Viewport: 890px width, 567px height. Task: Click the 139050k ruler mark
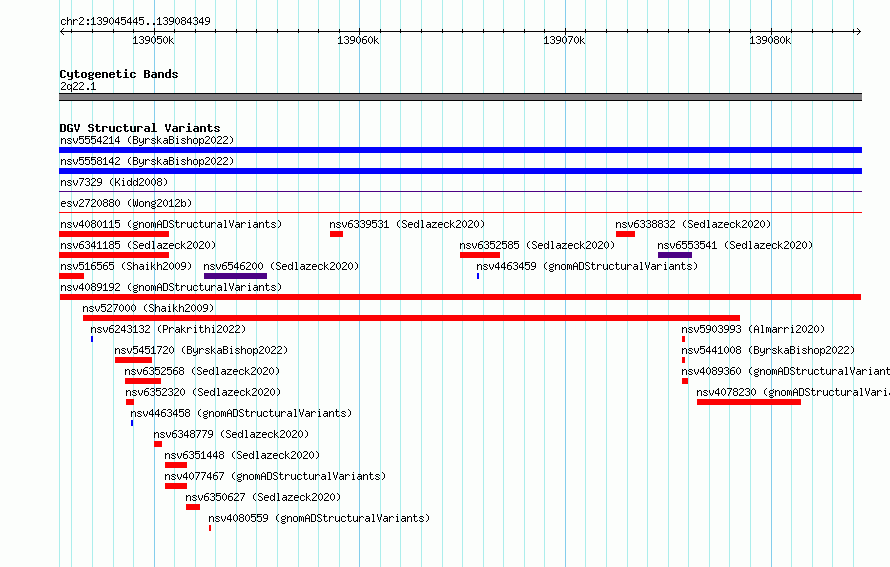[153, 40]
